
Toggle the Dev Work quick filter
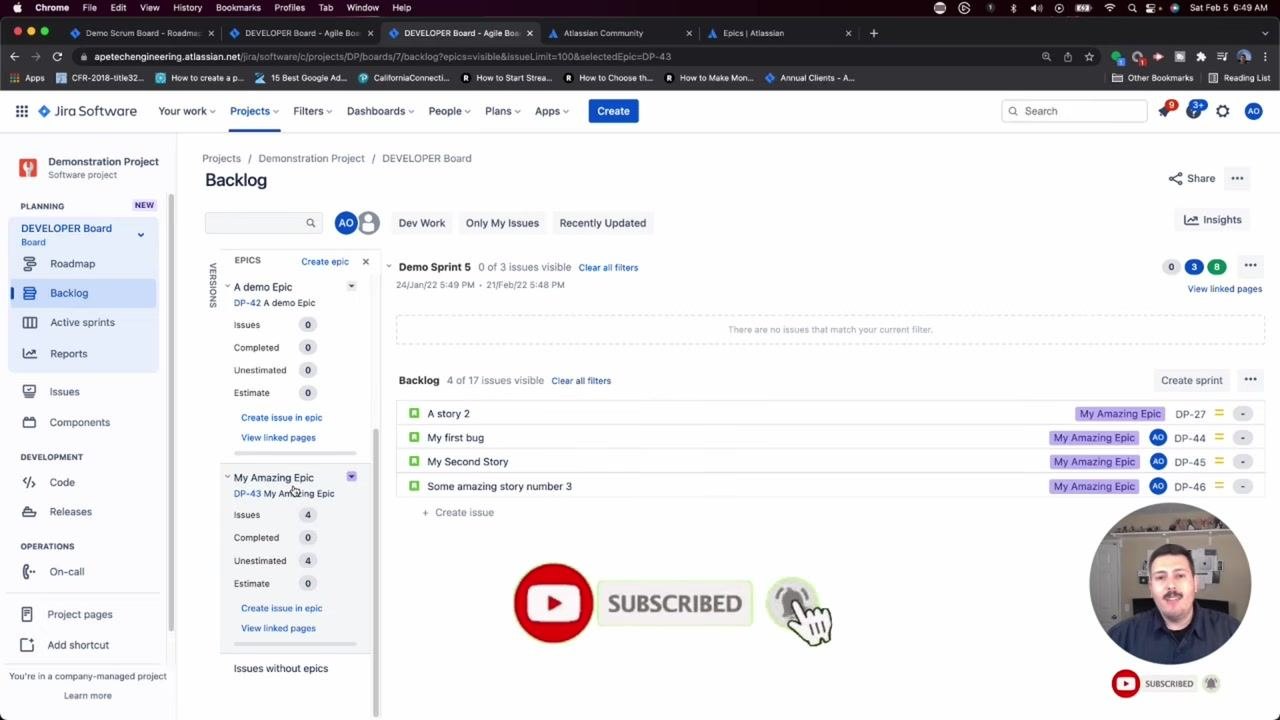[x=422, y=223]
